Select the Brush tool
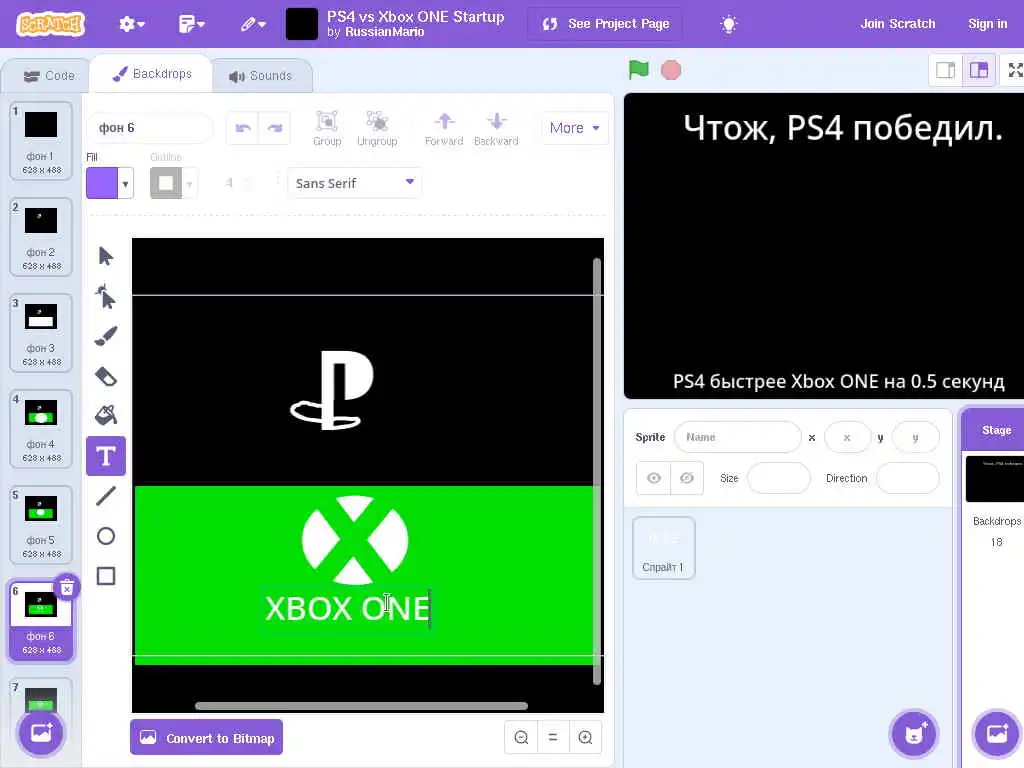This screenshot has height=768, width=1024. [106, 336]
